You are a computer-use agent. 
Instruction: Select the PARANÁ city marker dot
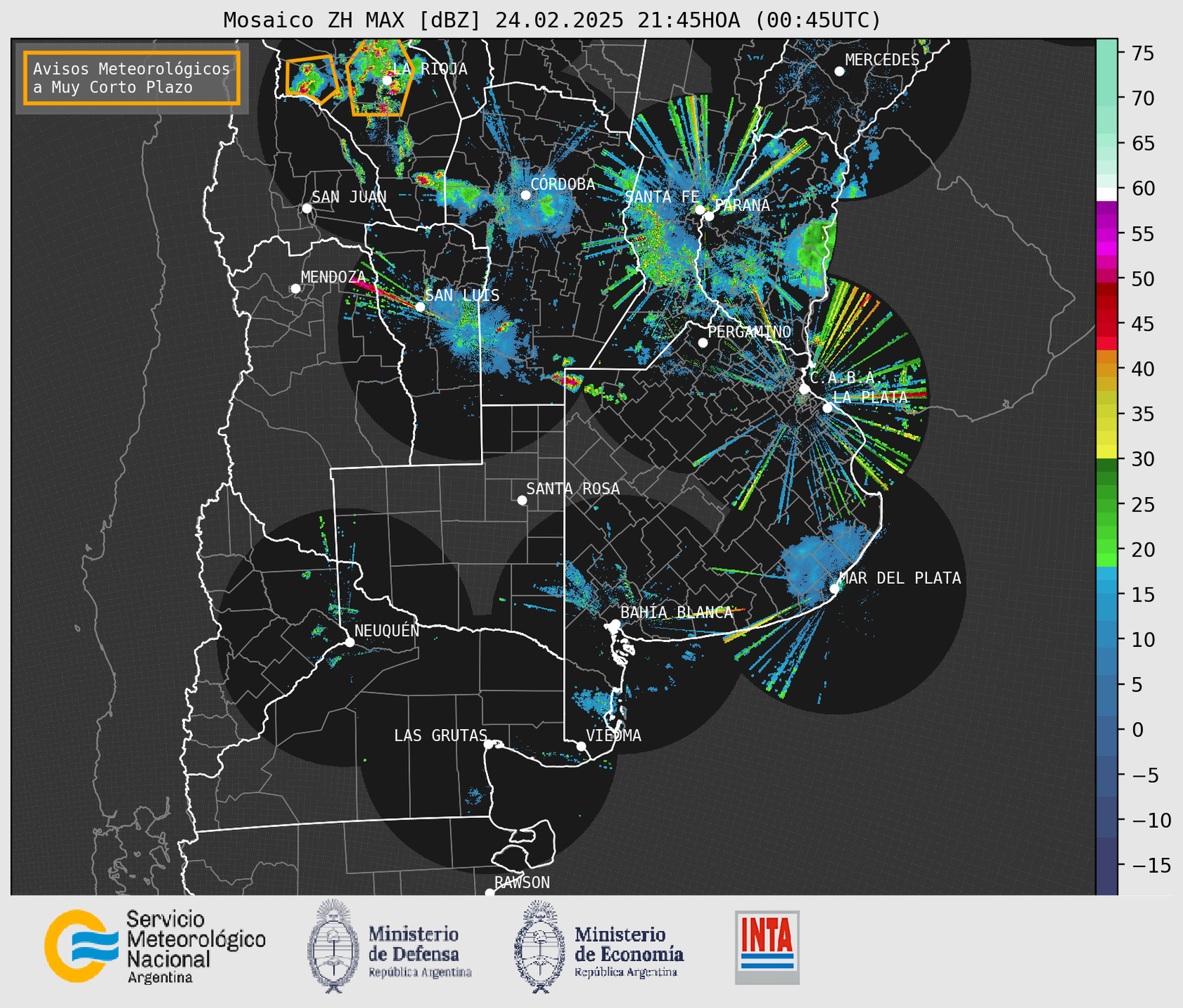(x=709, y=216)
